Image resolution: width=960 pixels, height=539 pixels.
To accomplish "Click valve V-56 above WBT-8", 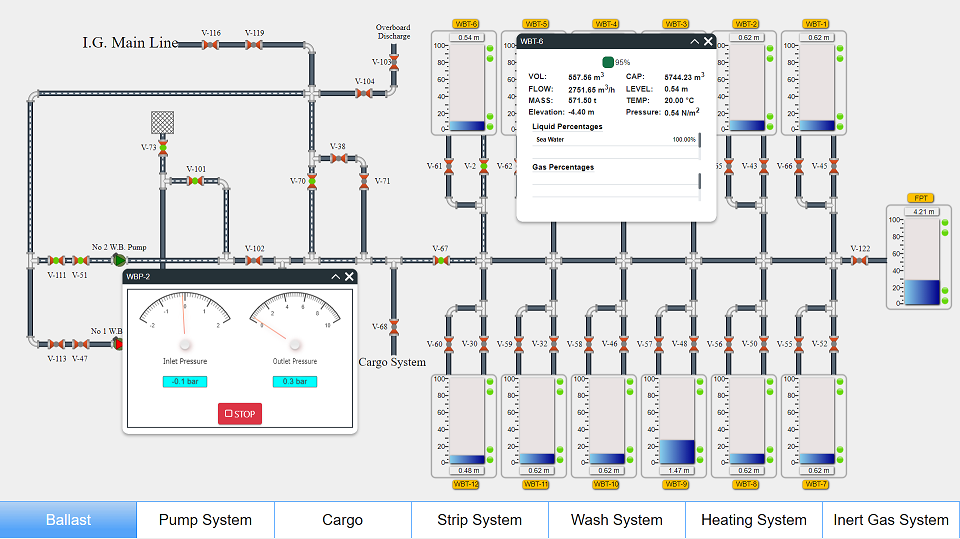I will pos(729,344).
